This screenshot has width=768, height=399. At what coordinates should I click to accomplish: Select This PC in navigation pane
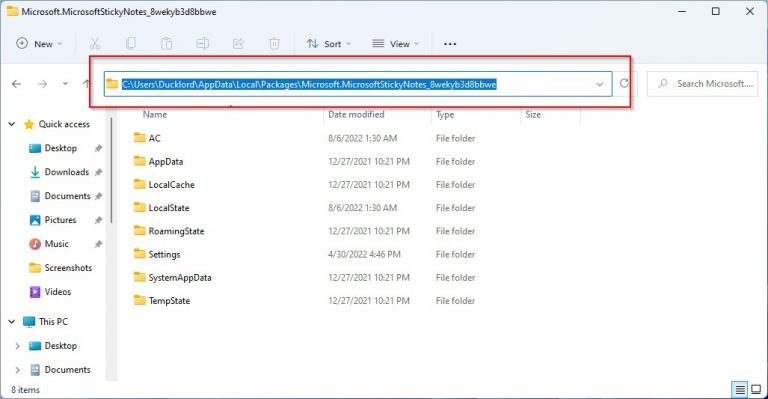pyautogui.click(x=53, y=322)
